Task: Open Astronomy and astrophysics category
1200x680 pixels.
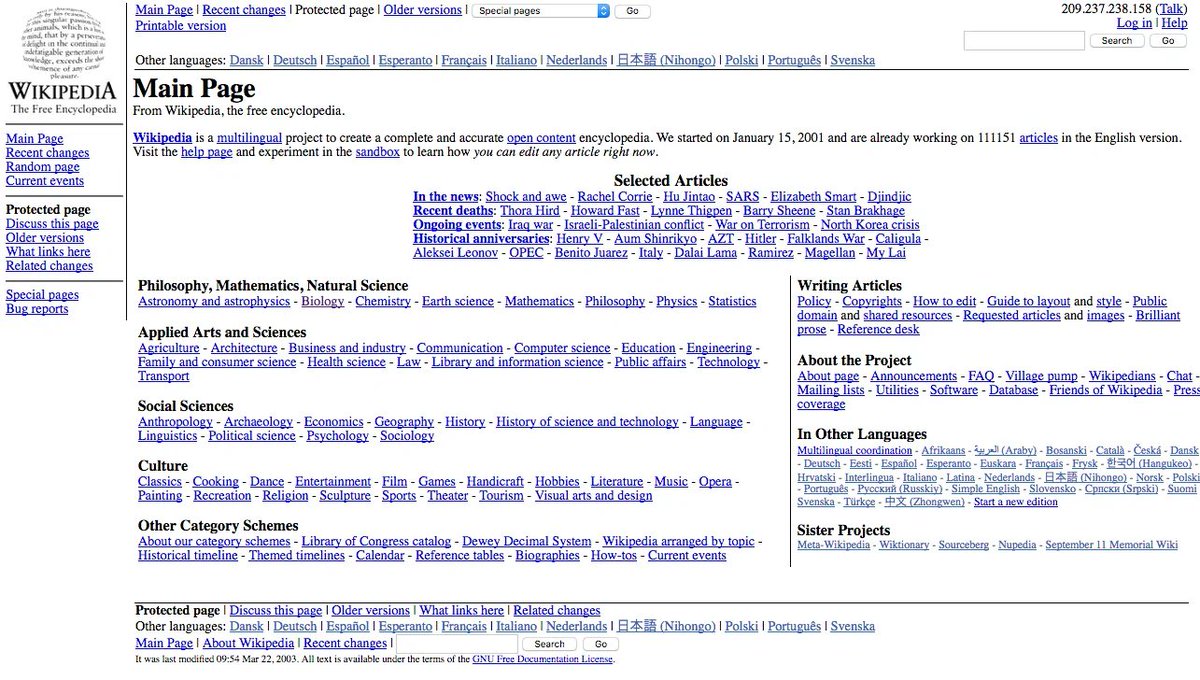Action: tap(214, 301)
